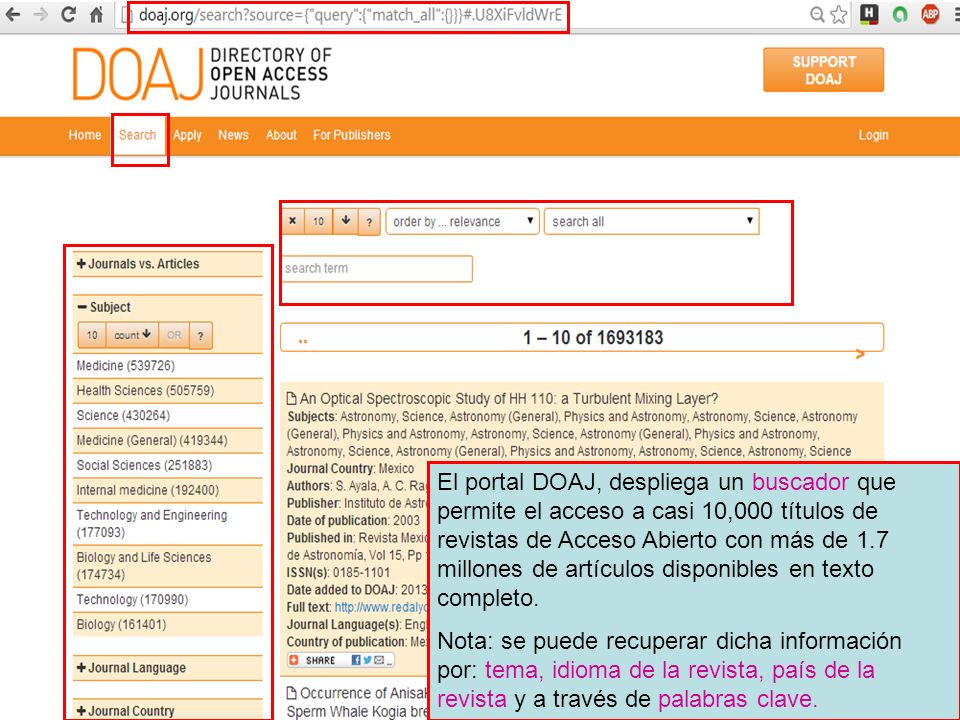
Task: Click the Support DOAJ button
Action: (x=823, y=70)
